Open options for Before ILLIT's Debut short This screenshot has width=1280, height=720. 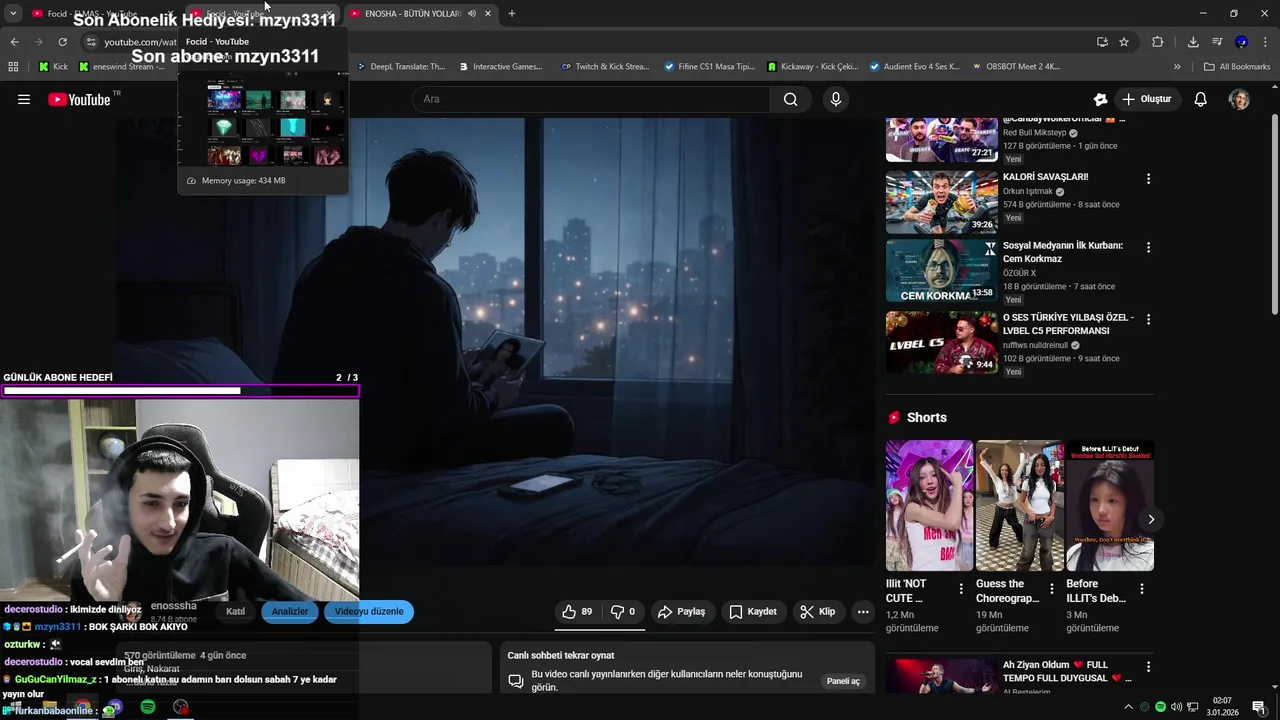1141,589
